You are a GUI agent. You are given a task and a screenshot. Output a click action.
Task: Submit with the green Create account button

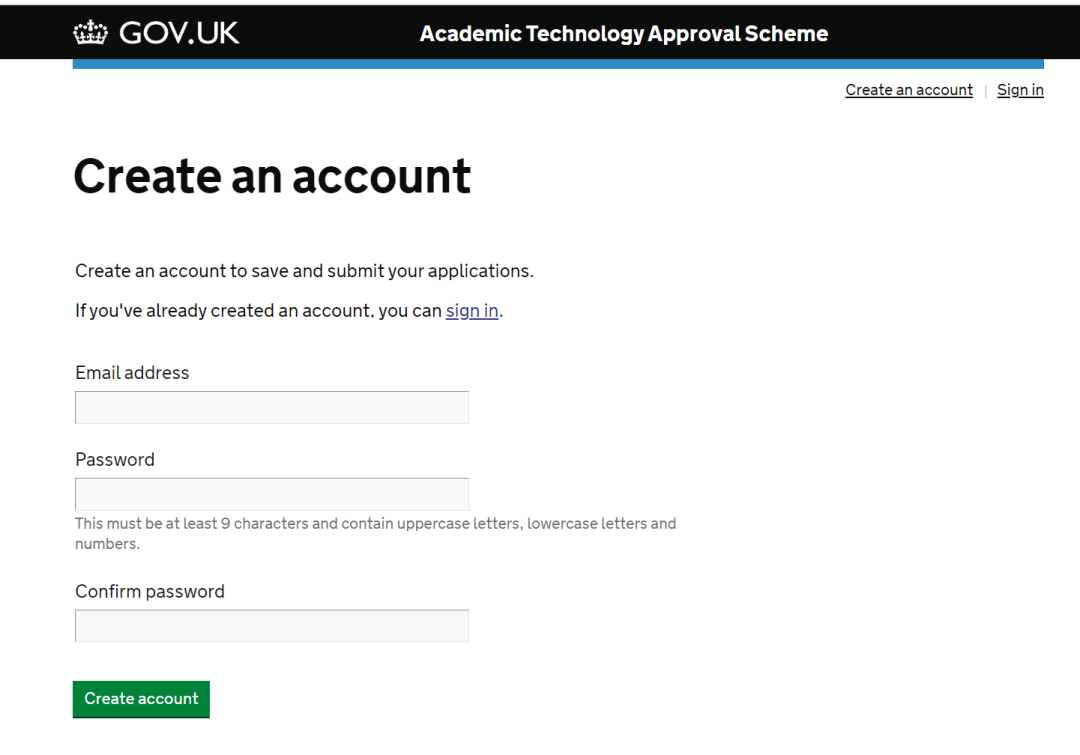point(141,699)
